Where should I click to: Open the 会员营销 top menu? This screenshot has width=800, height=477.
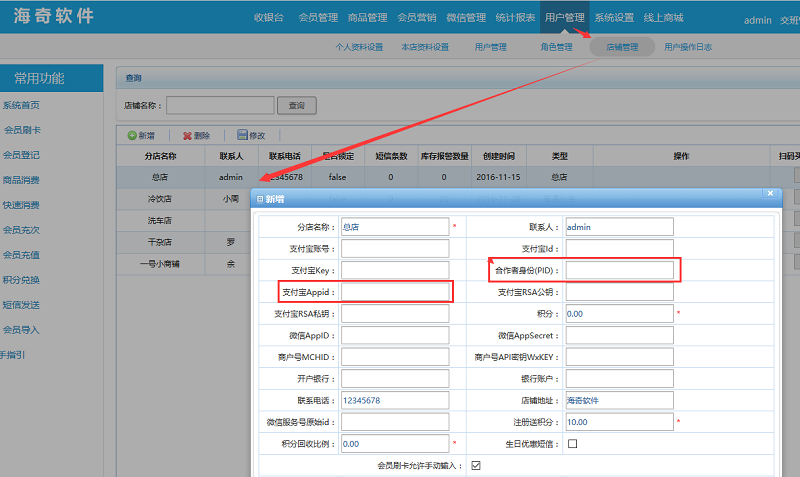(x=417, y=17)
